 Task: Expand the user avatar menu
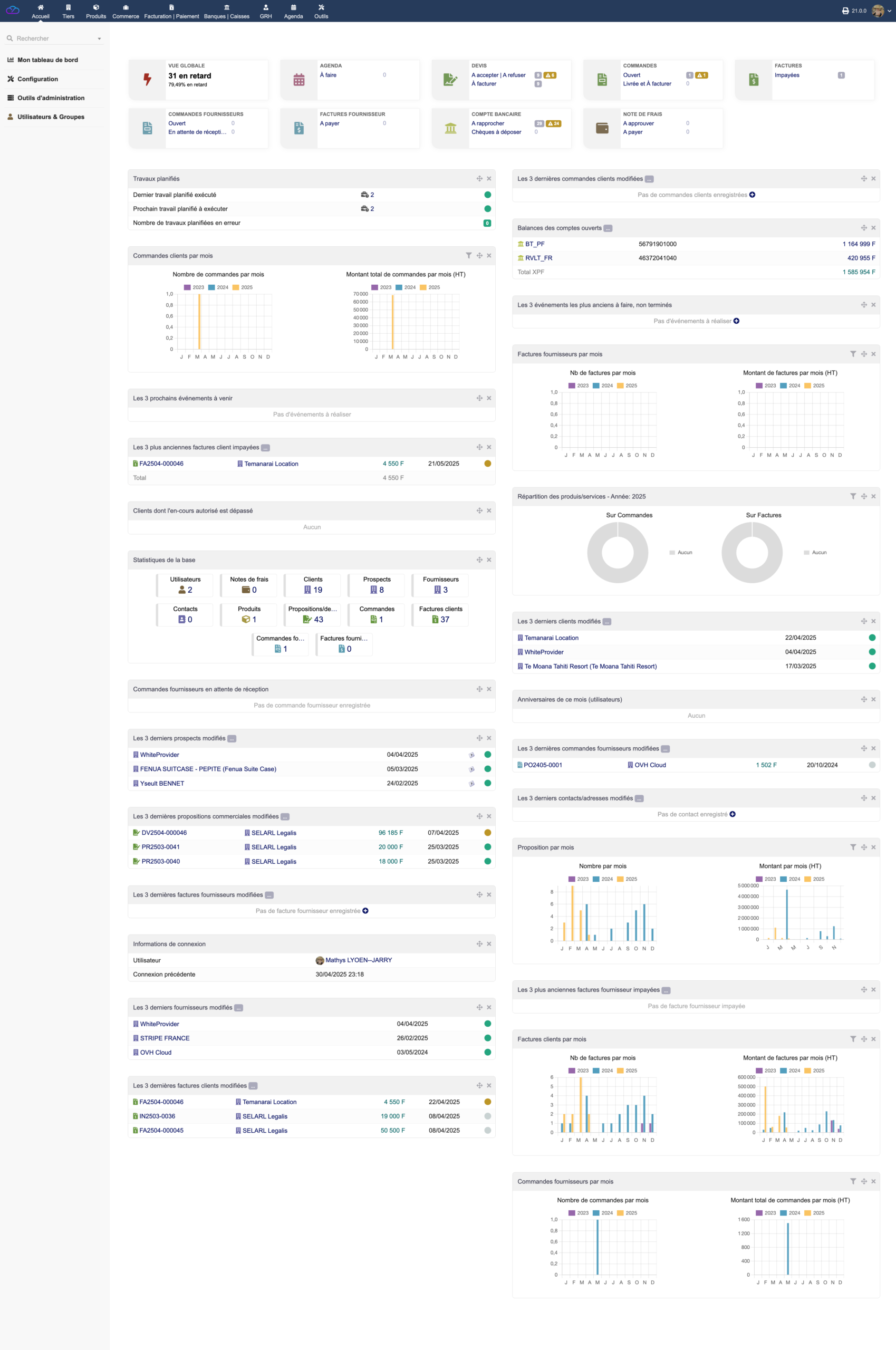coord(881,11)
